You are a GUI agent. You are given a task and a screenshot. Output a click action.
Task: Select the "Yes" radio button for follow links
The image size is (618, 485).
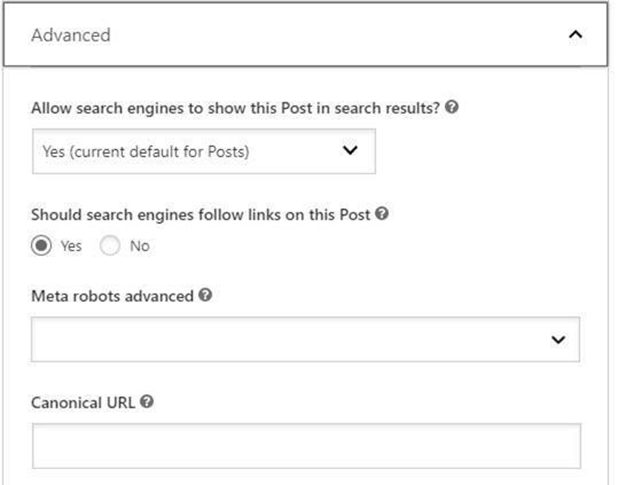(x=41, y=245)
